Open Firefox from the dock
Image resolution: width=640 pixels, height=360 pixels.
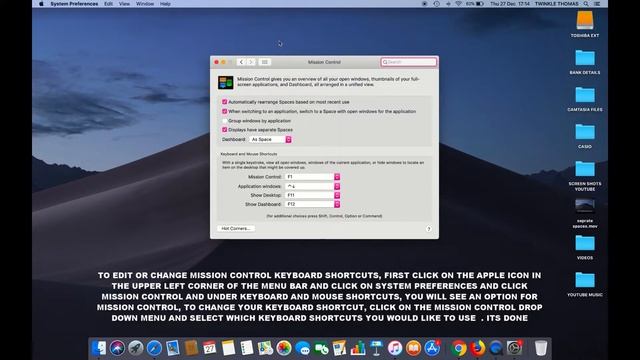[x=477, y=348]
